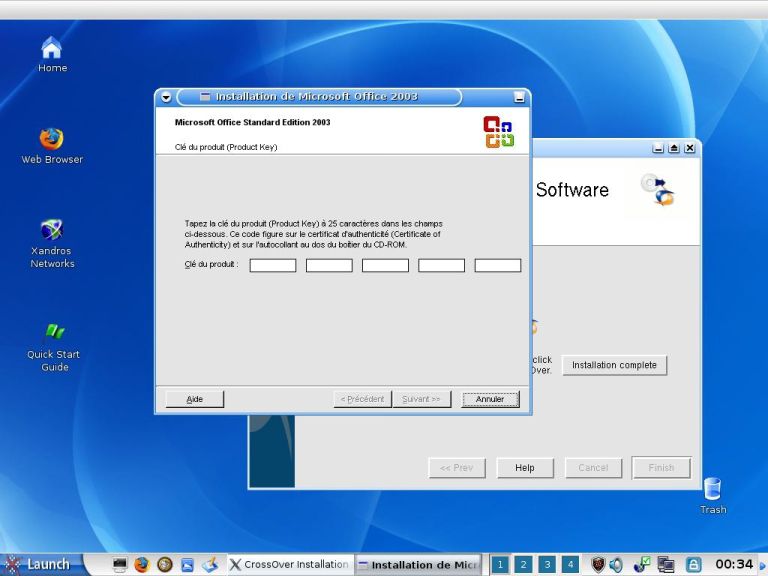Close the CrossOver window

(690, 147)
